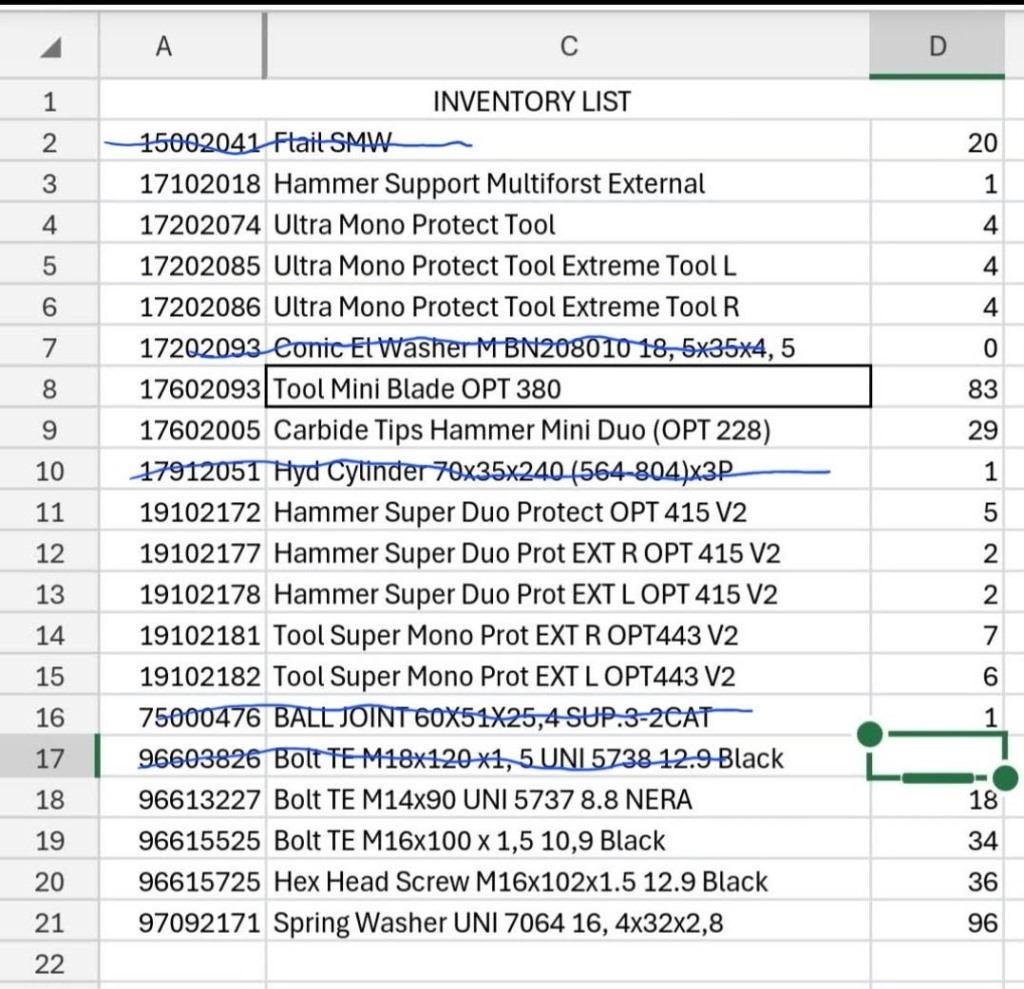This screenshot has height=989, width=1024.
Task: Click the Spring Washer UNI 7064 cell
Action: click(567, 923)
